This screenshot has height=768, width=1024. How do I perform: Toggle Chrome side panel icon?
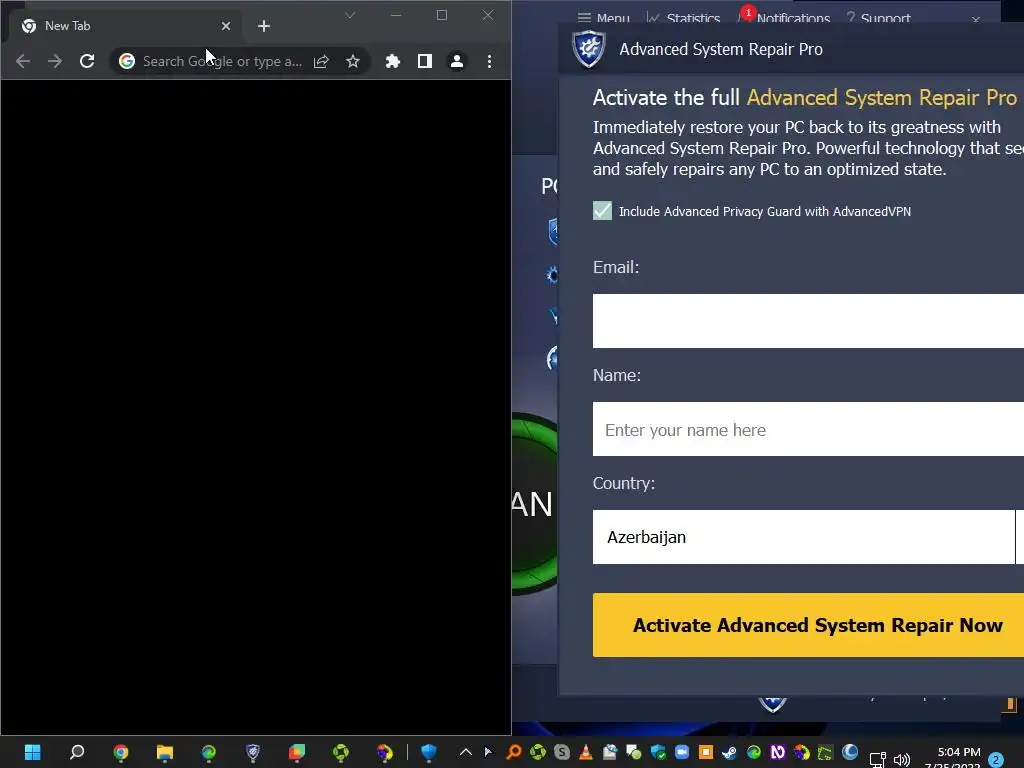(424, 61)
